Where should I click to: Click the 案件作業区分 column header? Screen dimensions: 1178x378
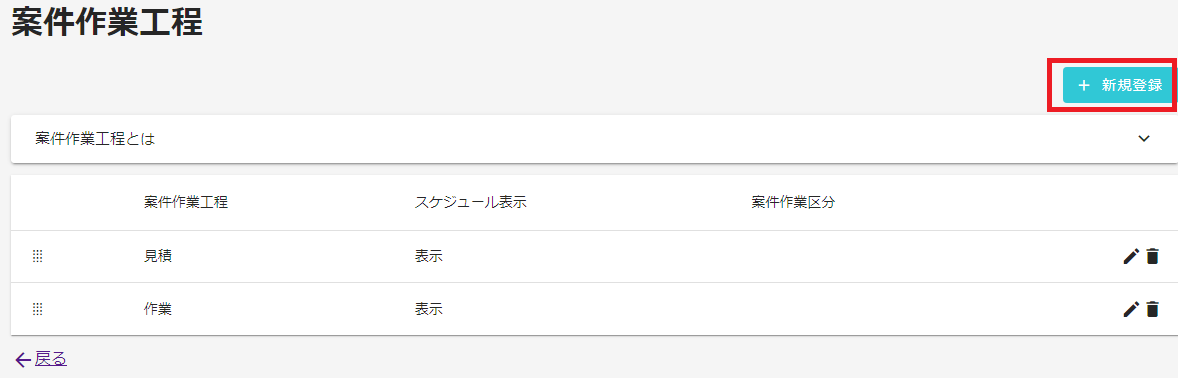click(x=793, y=203)
